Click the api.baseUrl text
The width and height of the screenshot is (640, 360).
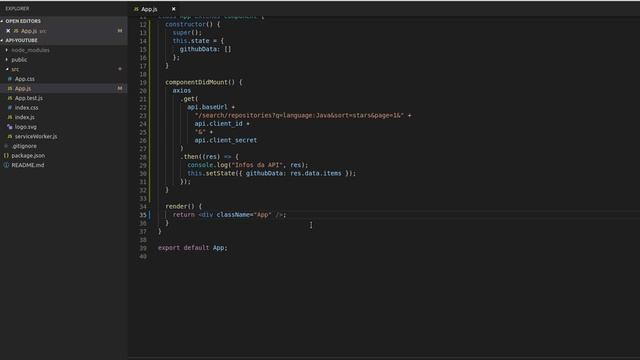[x=207, y=107]
